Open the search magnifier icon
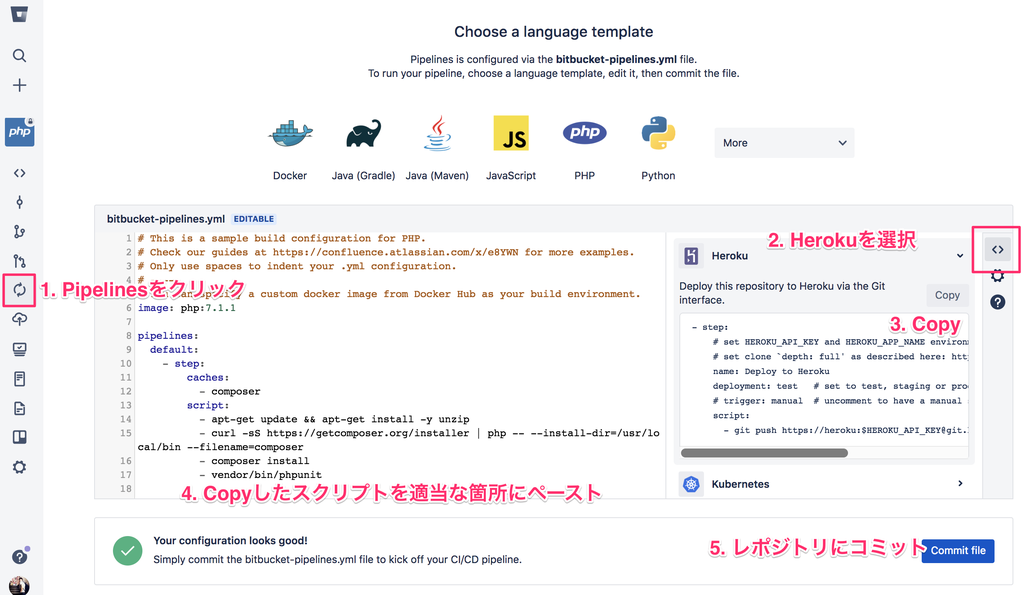This screenshot has height=595, width=1024. 20,56
